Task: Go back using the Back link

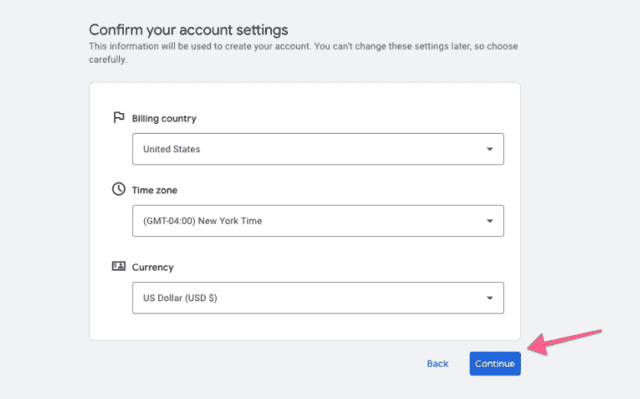Action: [x=438, y=364]
